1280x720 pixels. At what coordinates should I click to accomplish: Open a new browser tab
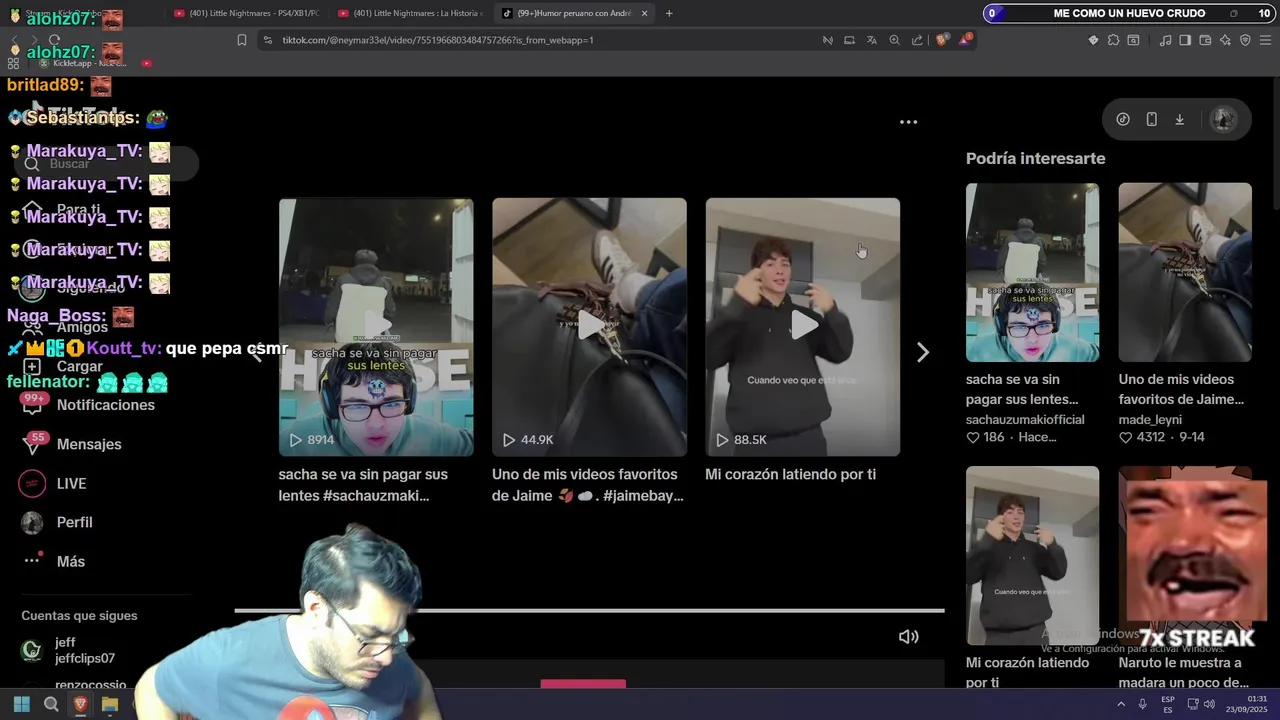pos(669,13)
